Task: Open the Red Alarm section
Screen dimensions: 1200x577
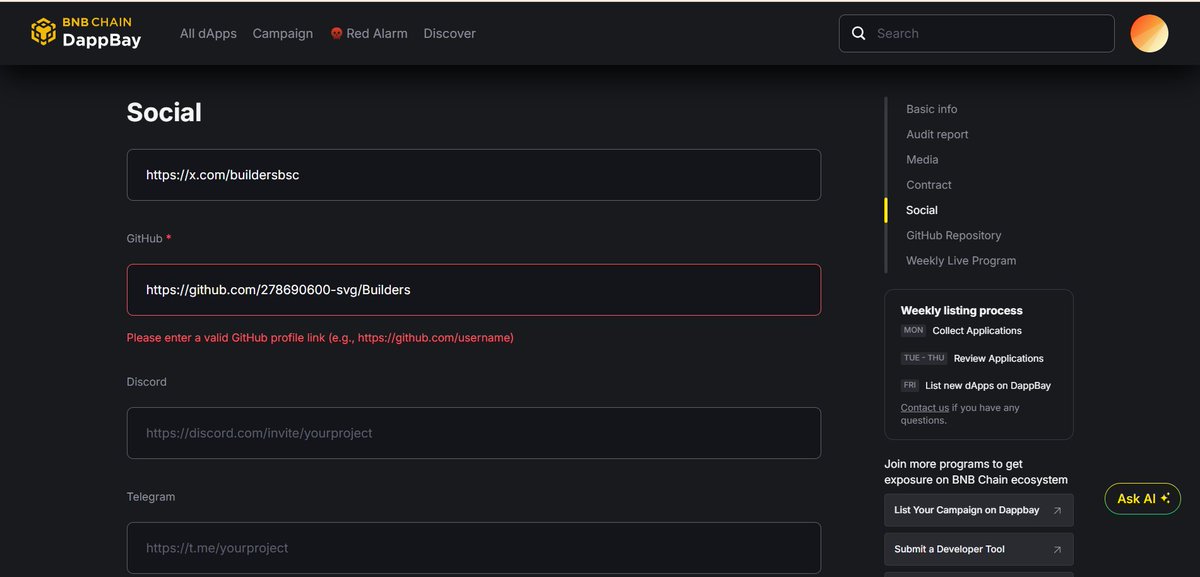Action: (369, 33)
